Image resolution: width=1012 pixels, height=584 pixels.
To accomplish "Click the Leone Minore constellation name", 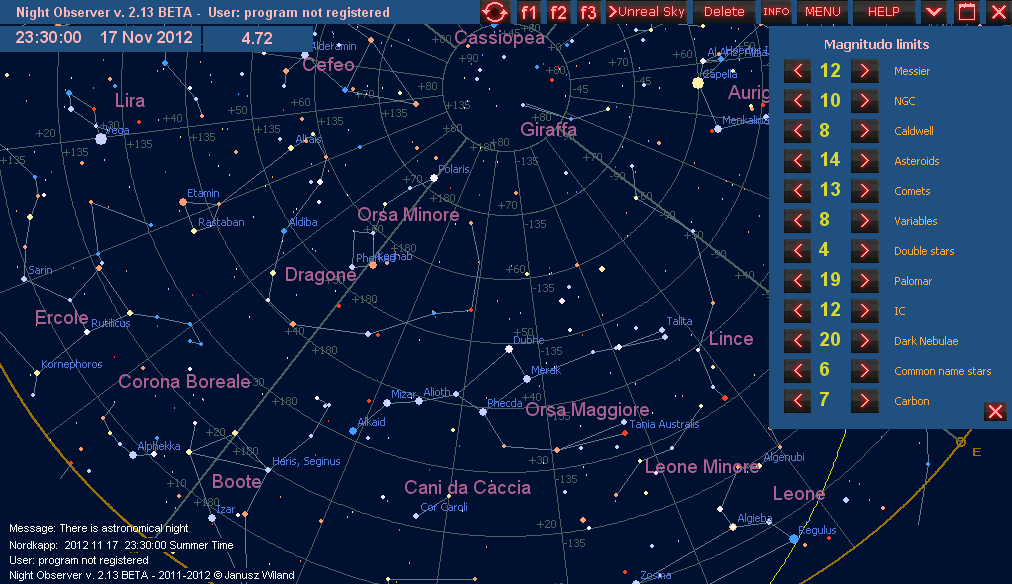I will 702,467.
